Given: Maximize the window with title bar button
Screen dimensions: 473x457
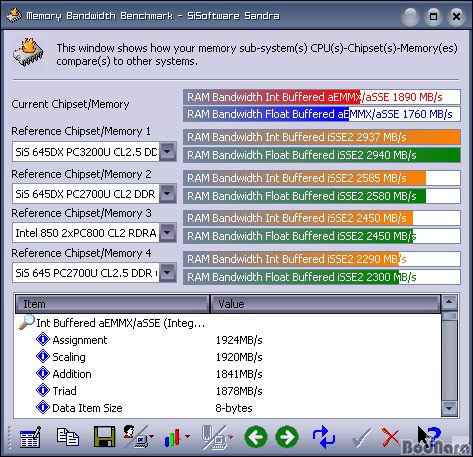Looking at the screenshot, I should point(433,16).
